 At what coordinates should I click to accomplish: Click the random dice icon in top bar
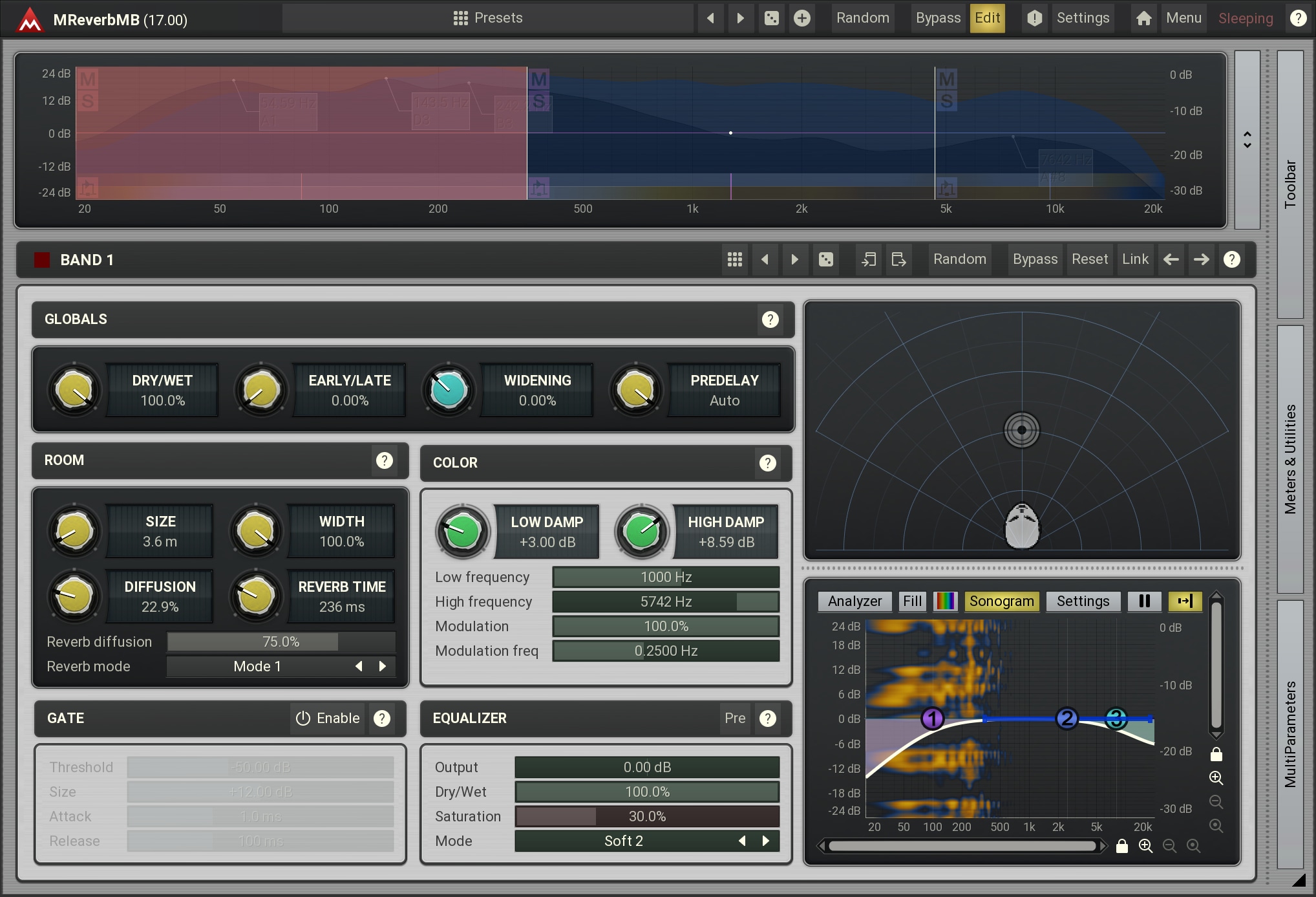tap(771, 18)
